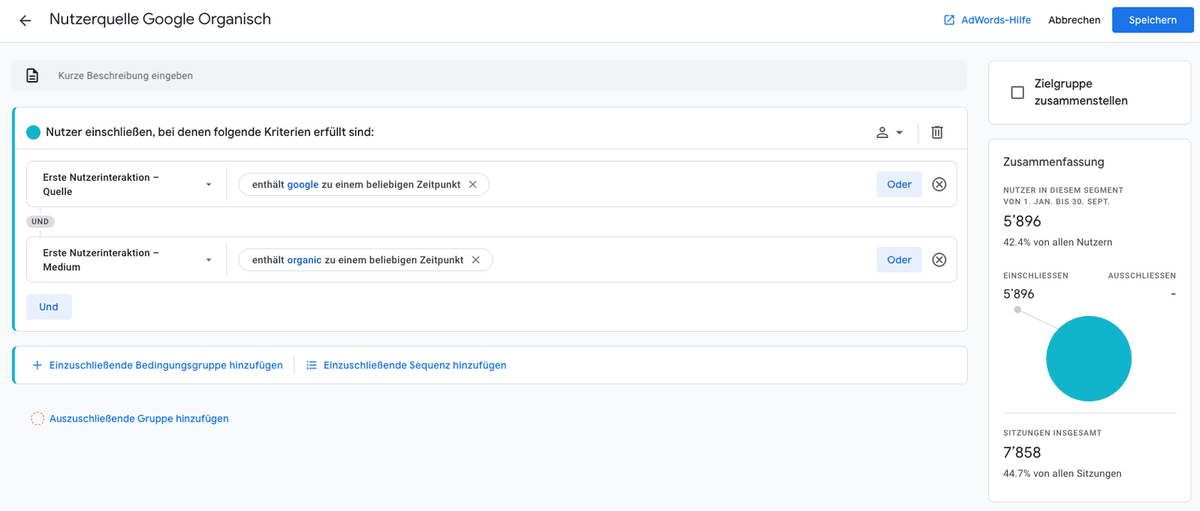Screen dimensions: 1200x511
Task: Remove the 'enthält organic' filter chip
Action: coord(476,260)
